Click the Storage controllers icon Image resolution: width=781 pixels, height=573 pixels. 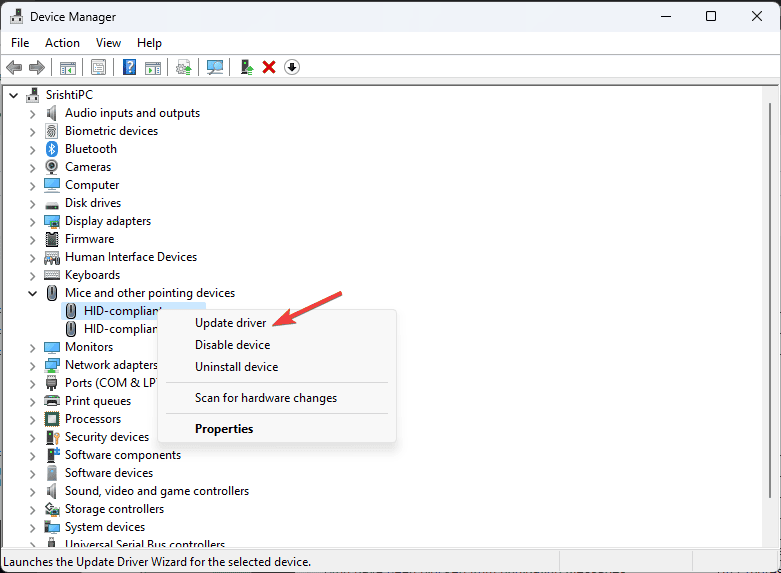pyautogui.click(x=52, y=509)
